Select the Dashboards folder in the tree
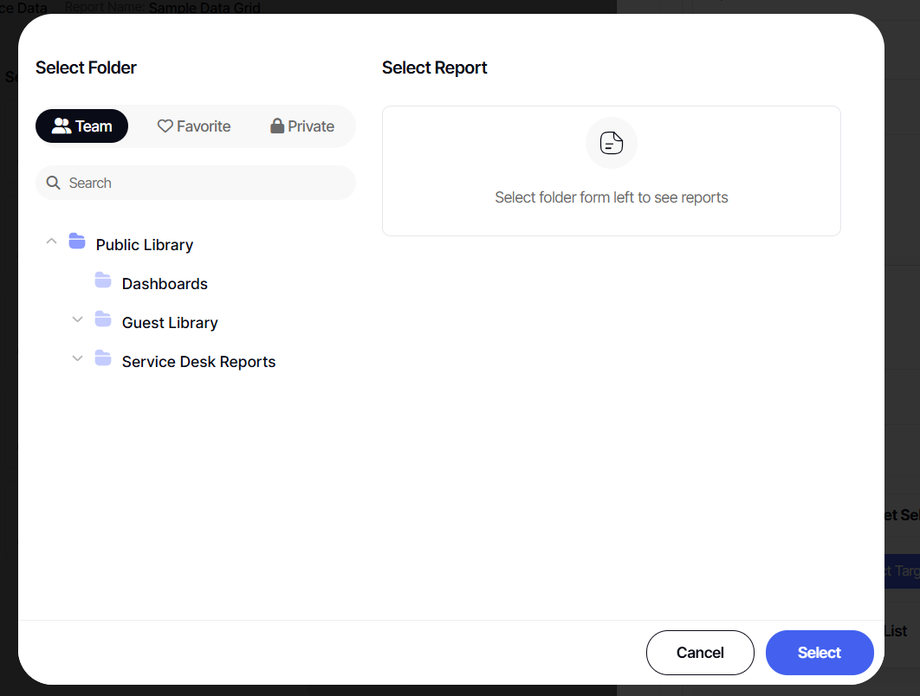The width and height of the screenshot is (920, 696). 164,283
